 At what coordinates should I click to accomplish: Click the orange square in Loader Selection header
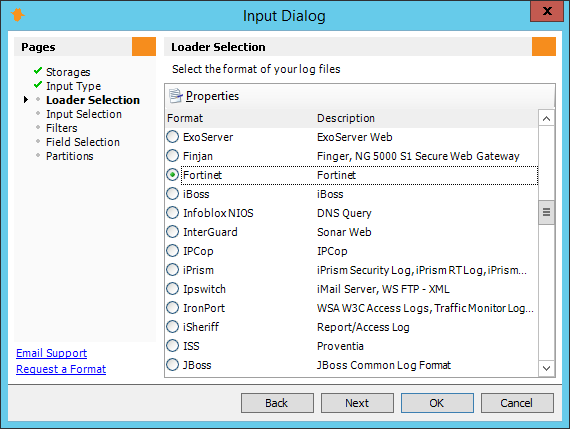point(543,46)
